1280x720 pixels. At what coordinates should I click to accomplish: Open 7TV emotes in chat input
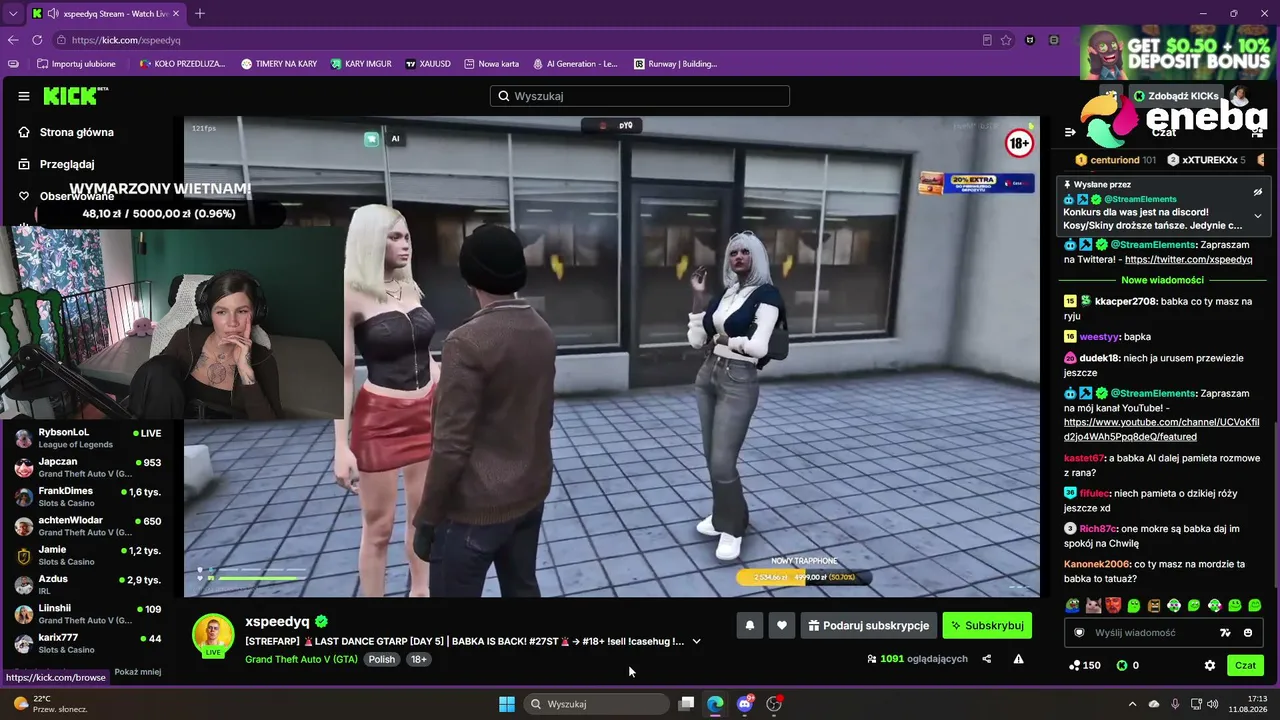1226,633
